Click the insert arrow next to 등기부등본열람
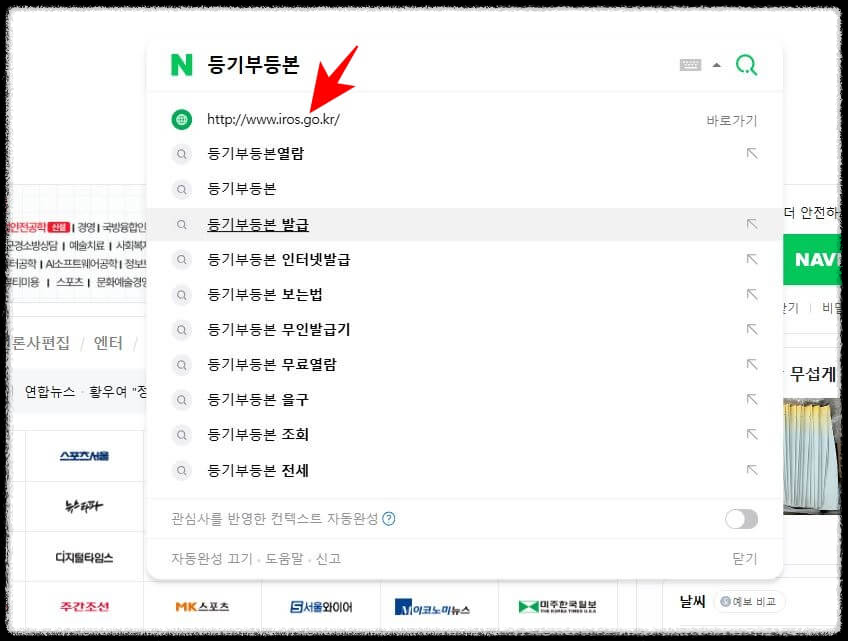Image resolution: width=848 pixels, height=641 pixels. click(751, 154)
